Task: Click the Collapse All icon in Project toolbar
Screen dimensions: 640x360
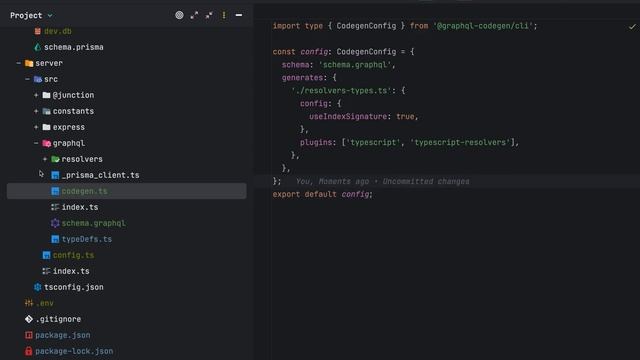Action: coord(209,15)
